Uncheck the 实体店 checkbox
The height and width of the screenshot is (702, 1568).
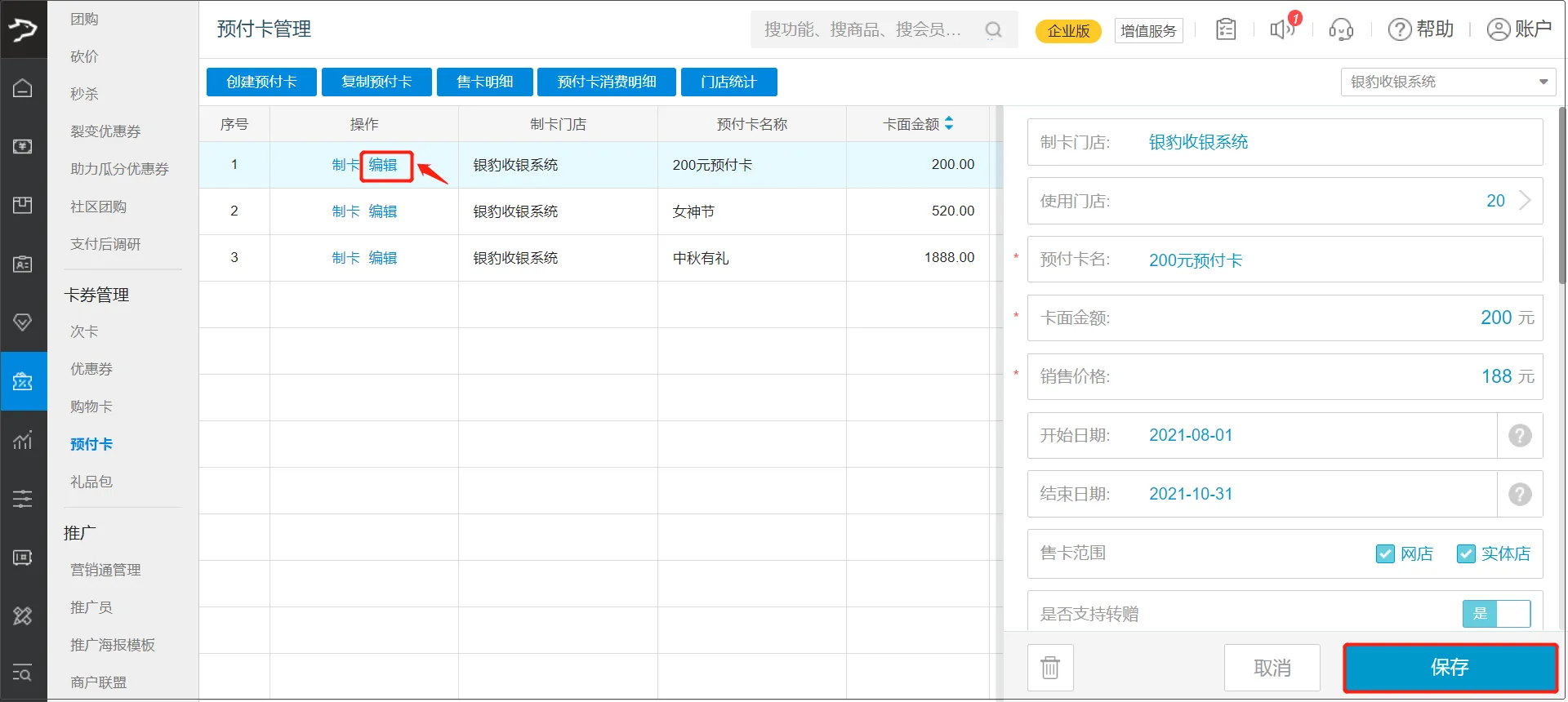(1466, 554)
